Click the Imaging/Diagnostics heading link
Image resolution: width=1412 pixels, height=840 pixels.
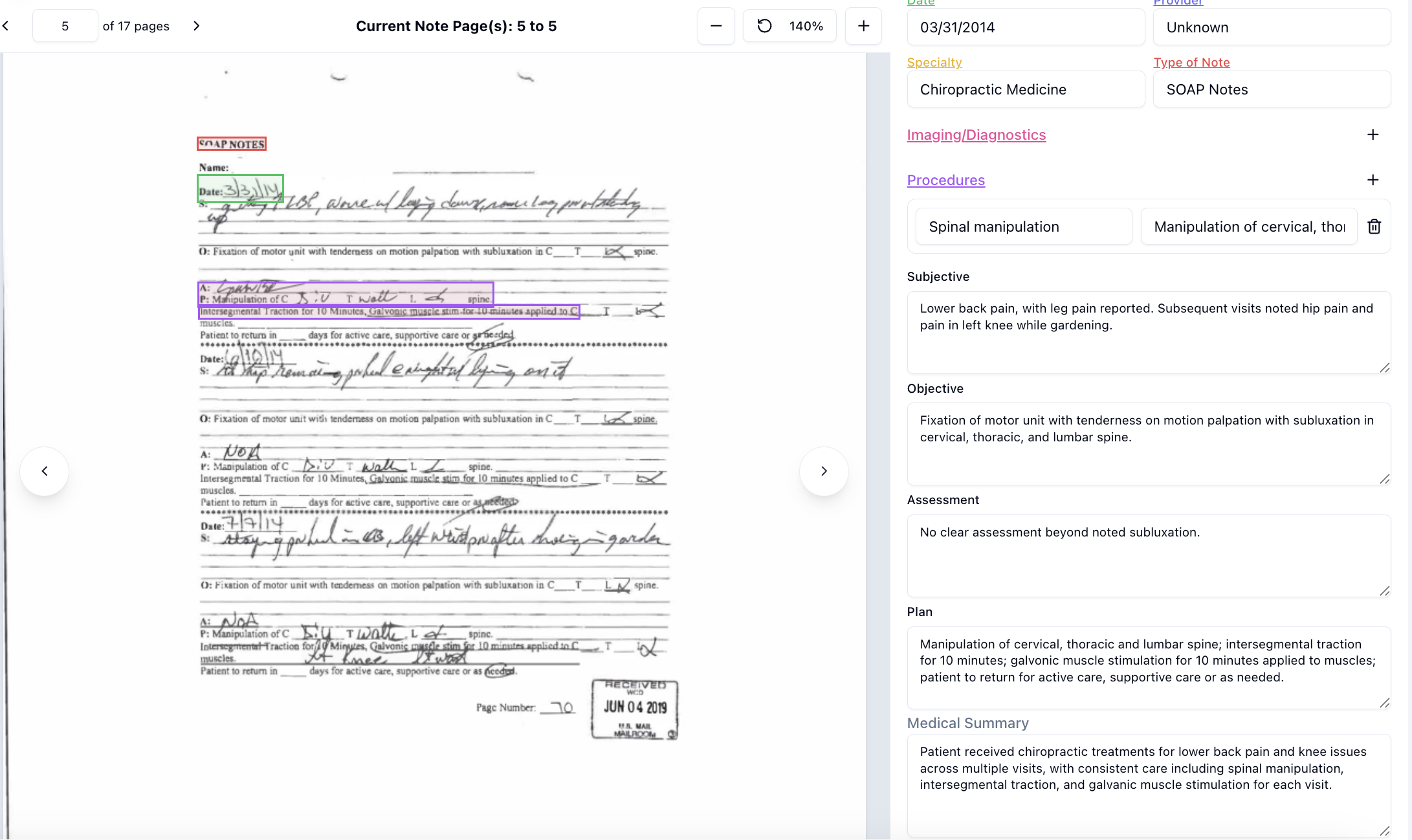[x=976, y=135]
